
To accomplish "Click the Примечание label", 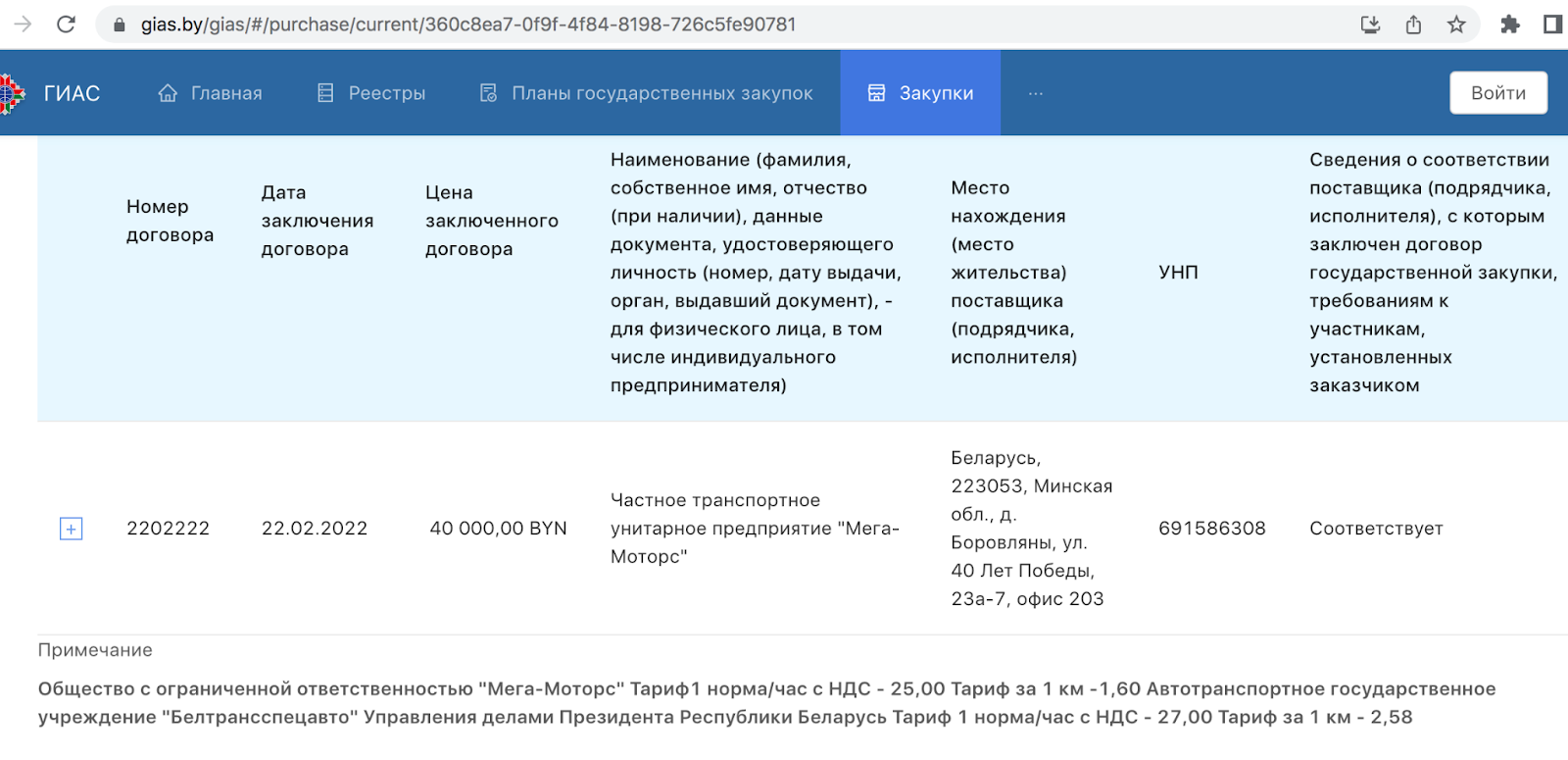I will coord(95,650).
